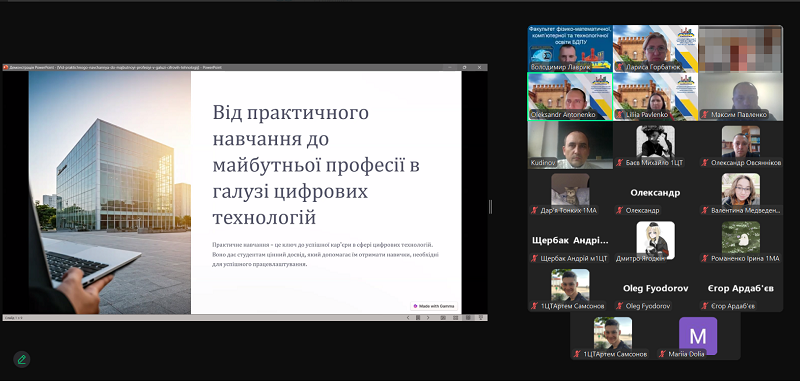Click the PowerPoint app icon in title bar
This screenshot has height=381, width=800.
pos(6,67)
